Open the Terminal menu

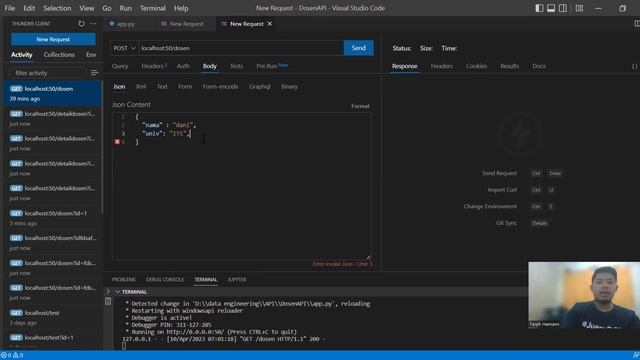click(153, 8)
